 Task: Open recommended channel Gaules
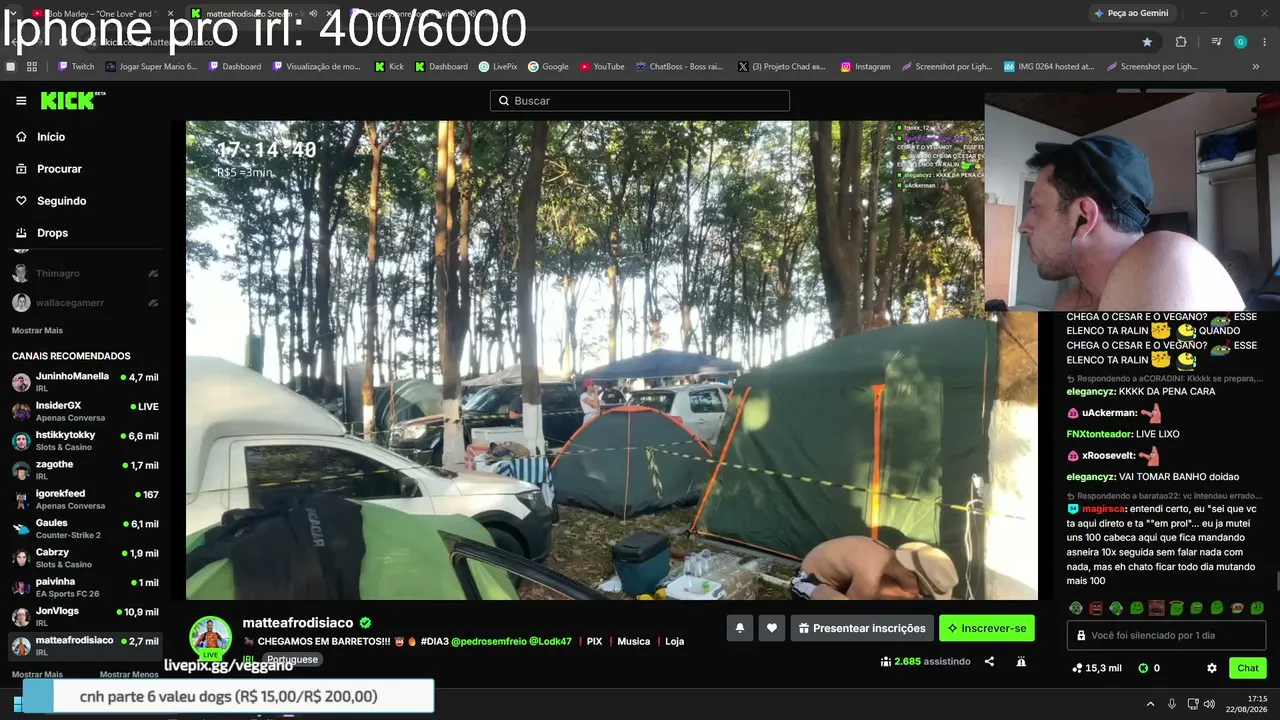pyautogui.click(x=85, y=528)
